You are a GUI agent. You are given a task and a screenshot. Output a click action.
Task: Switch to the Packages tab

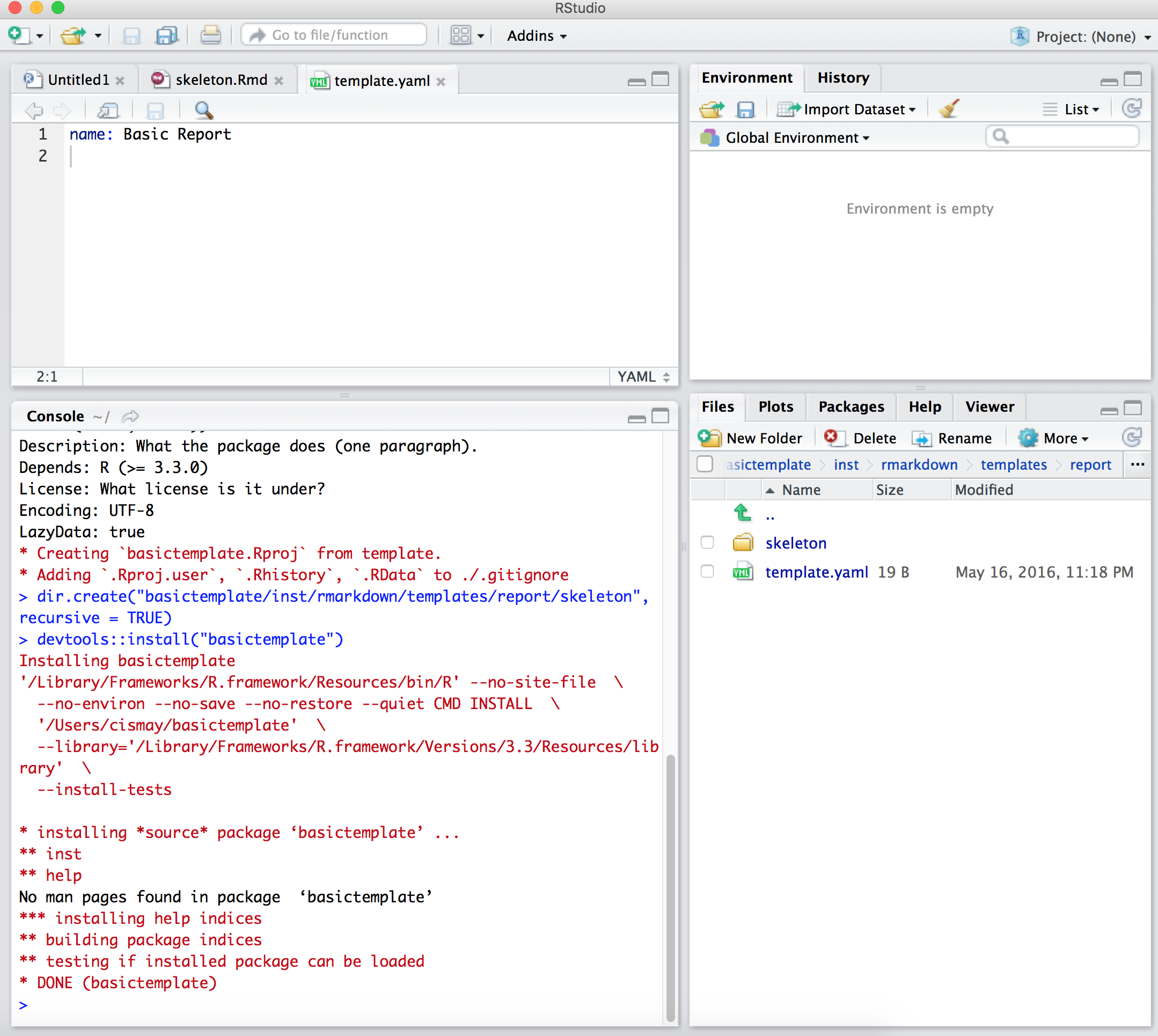point(851,406)
